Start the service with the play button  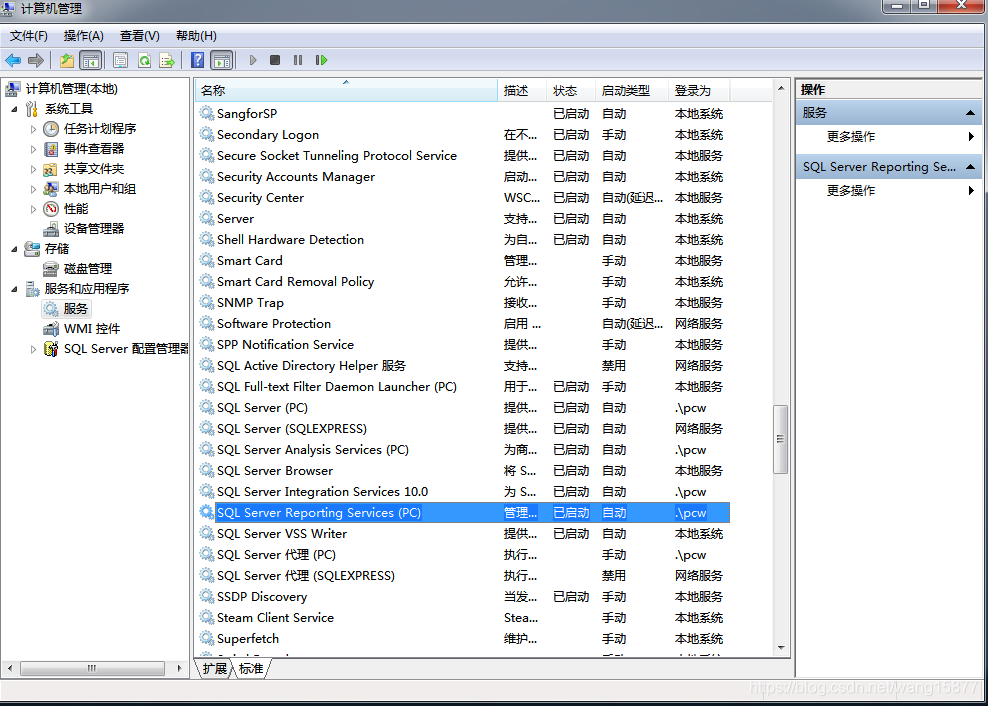[x=253, y=61]
